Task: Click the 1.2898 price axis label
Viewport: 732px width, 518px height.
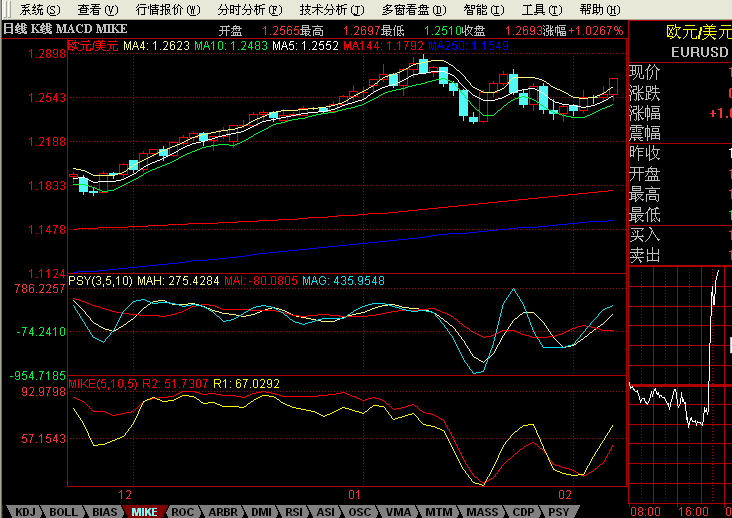Action: [47, 54]
